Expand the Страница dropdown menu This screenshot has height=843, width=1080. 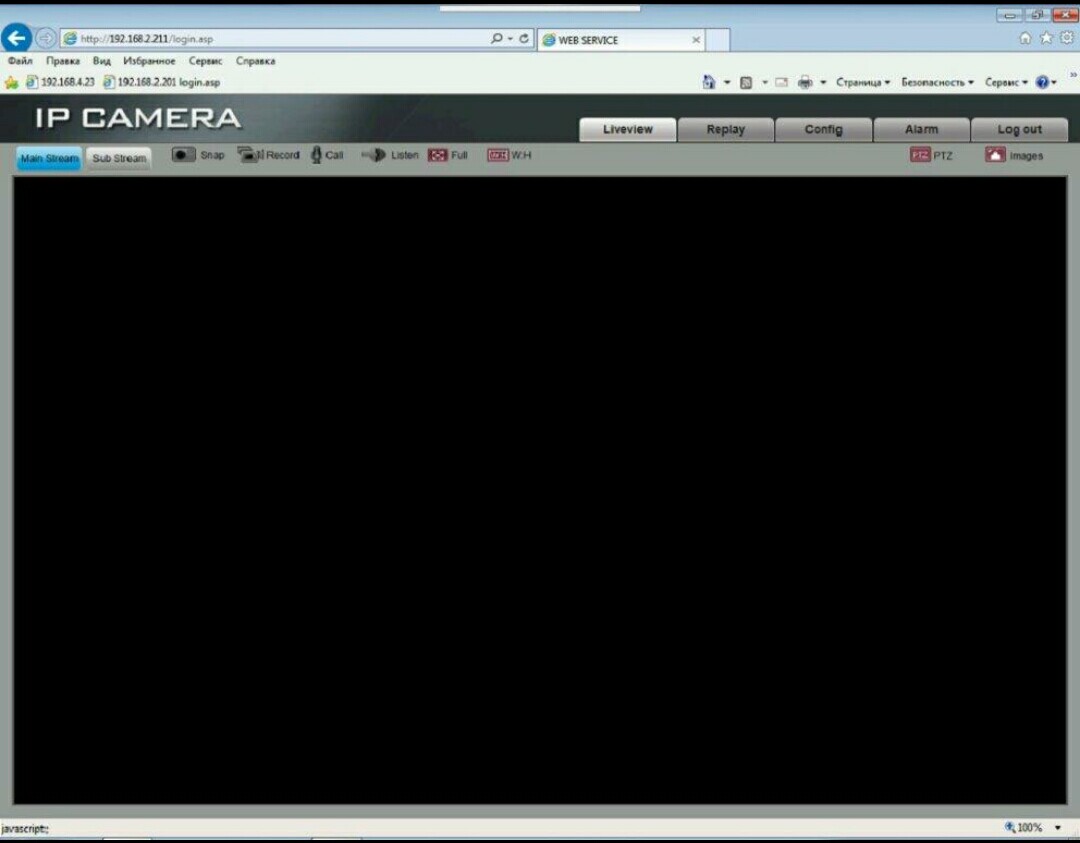click(x=862, y=82)
